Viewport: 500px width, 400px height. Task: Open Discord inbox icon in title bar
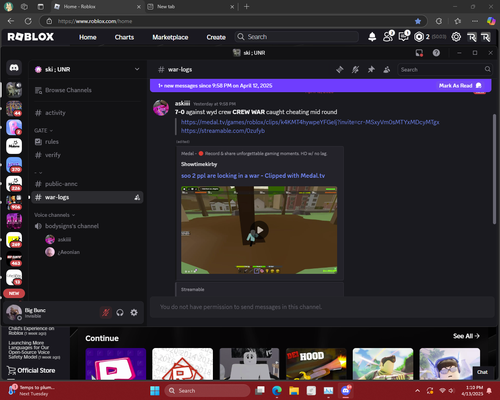[419, 53]
